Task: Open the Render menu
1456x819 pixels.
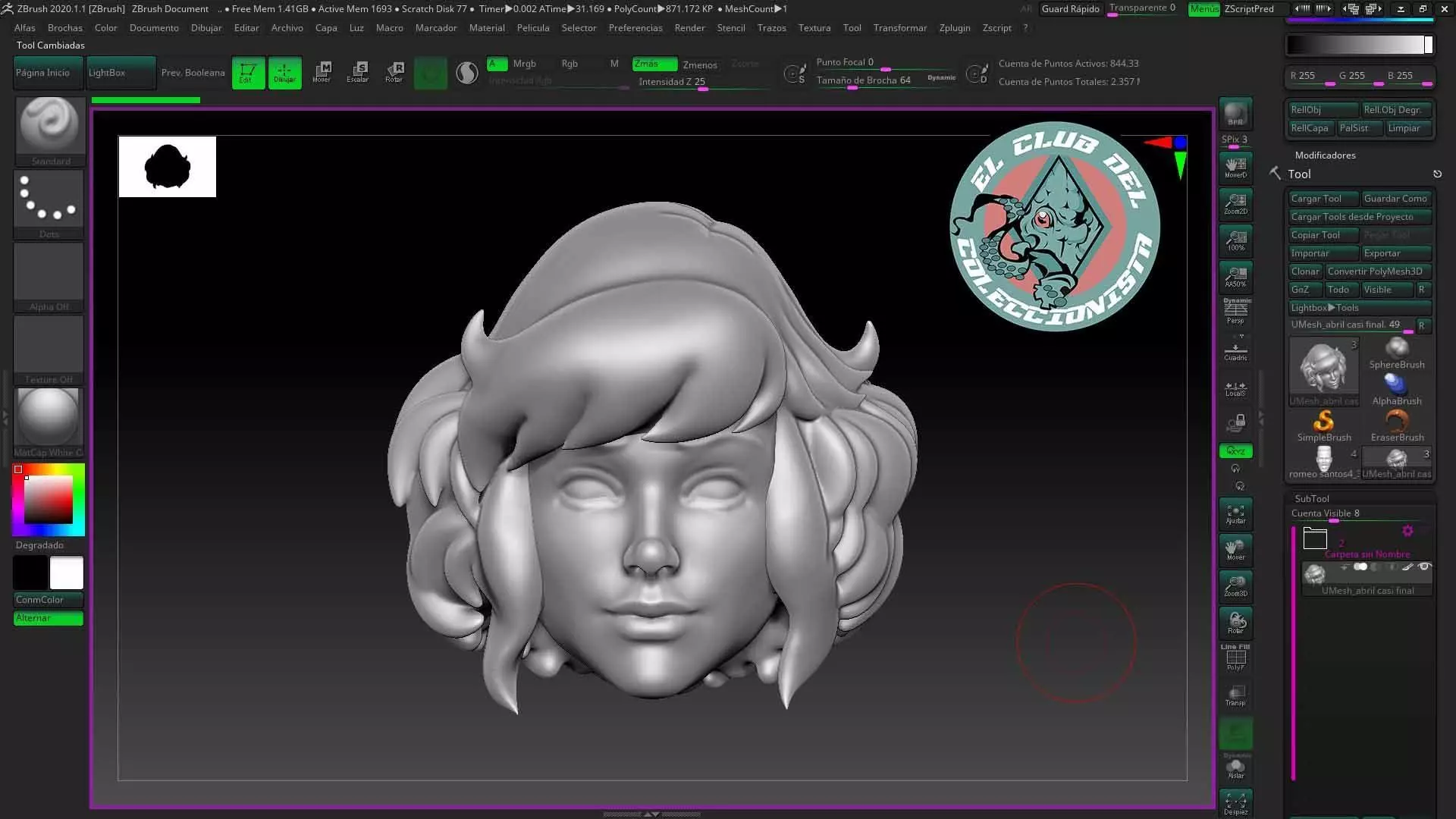Action: (x=689, y=28)
